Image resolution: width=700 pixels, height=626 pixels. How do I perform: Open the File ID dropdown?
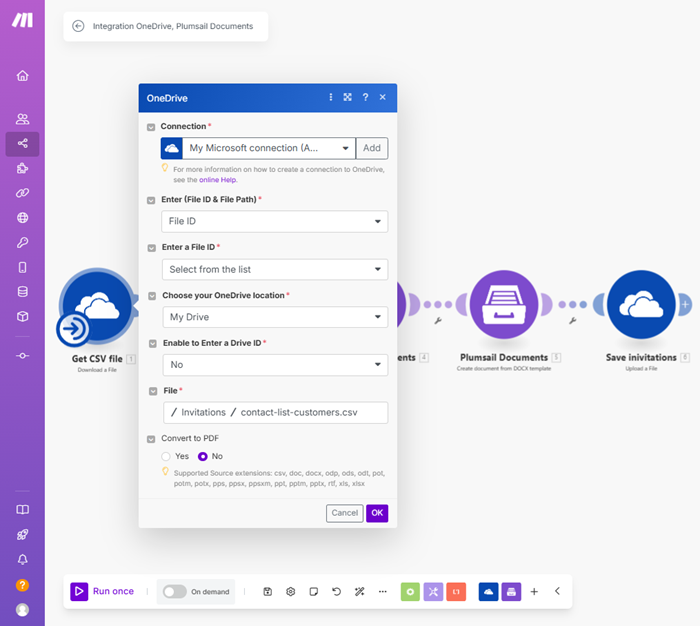pos(275,221)
